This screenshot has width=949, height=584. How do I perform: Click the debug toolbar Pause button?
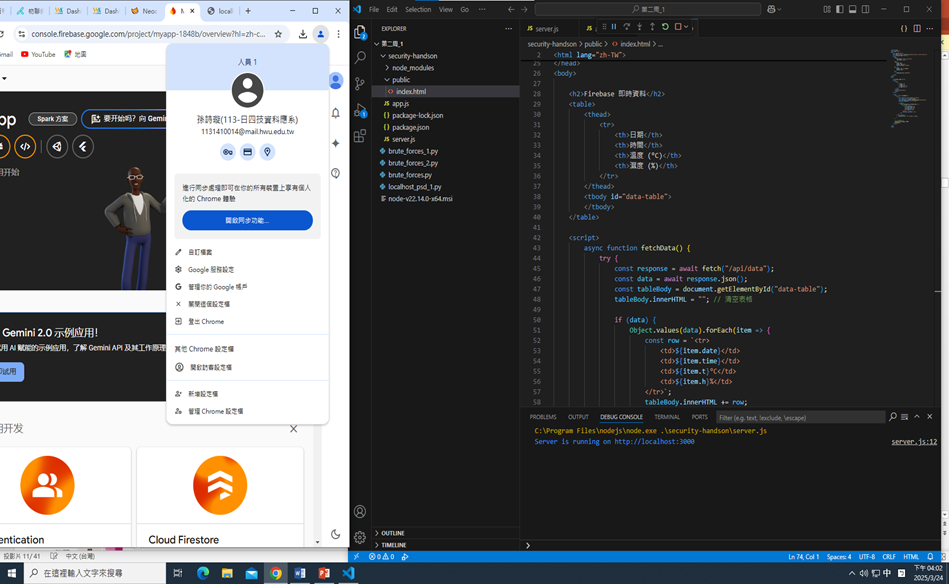click(x=613, y=27)
